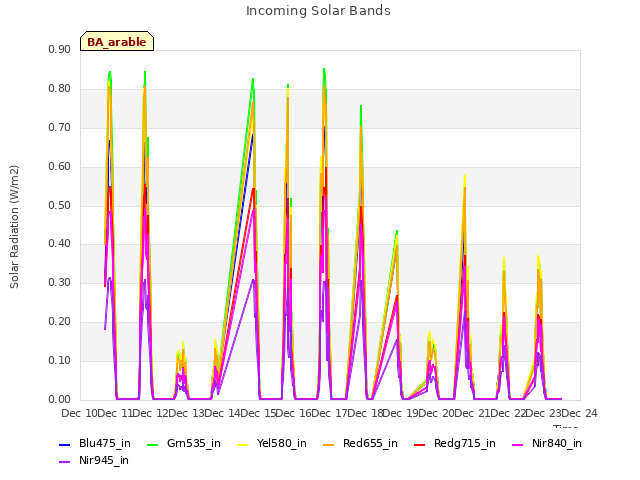Select the Grn535_in legend label

[193, 443]
